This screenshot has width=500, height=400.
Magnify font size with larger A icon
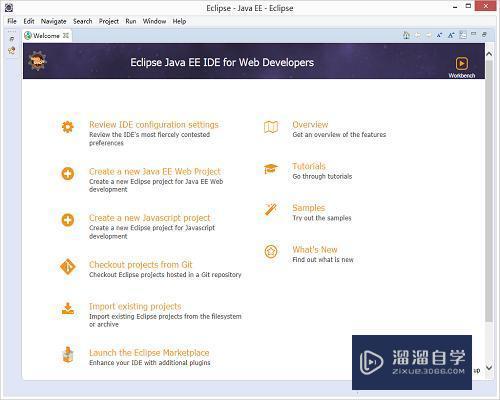coord(451,35)
